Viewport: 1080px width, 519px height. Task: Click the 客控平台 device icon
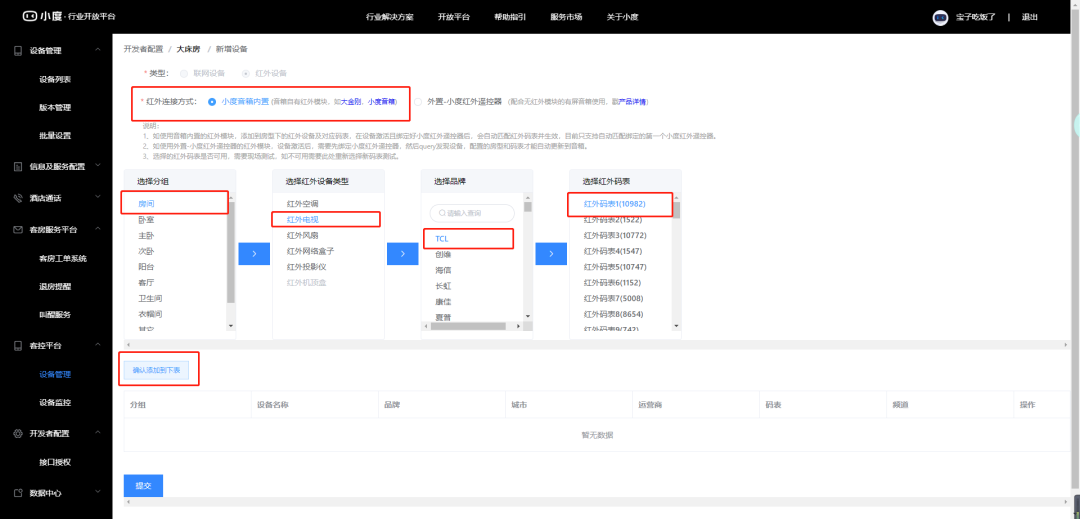pos(18,346)
